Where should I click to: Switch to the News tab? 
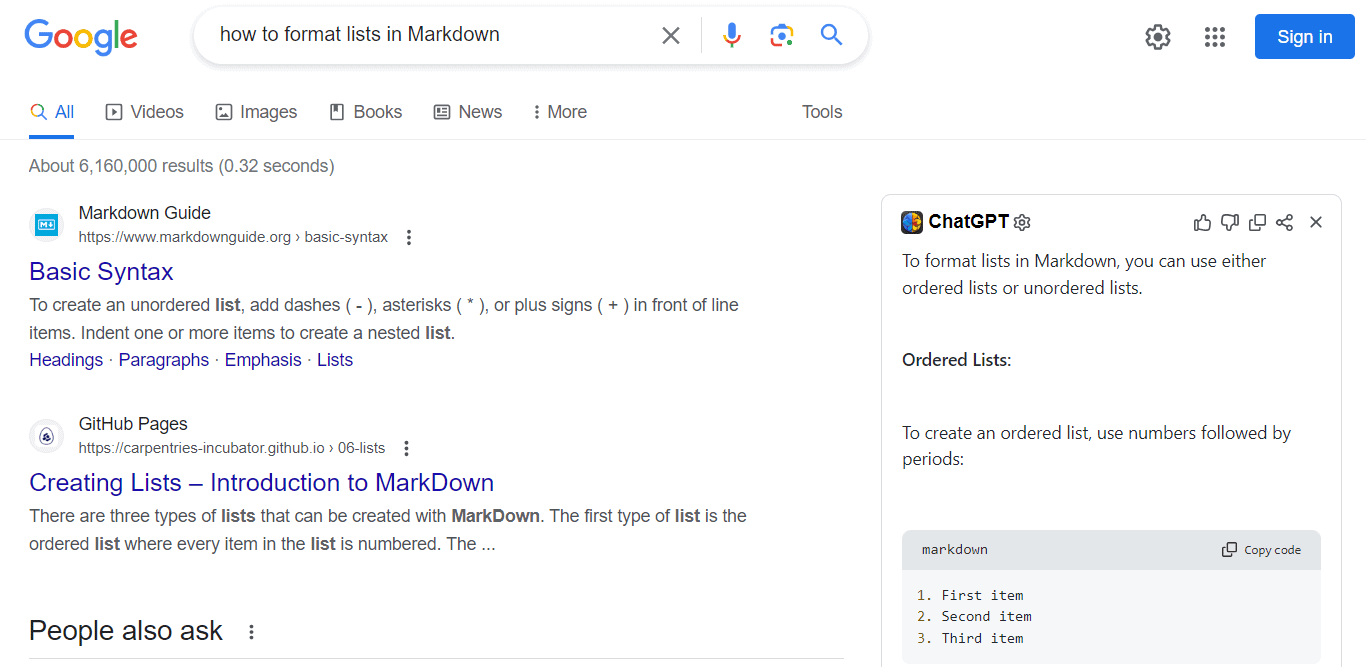(467, 112)
